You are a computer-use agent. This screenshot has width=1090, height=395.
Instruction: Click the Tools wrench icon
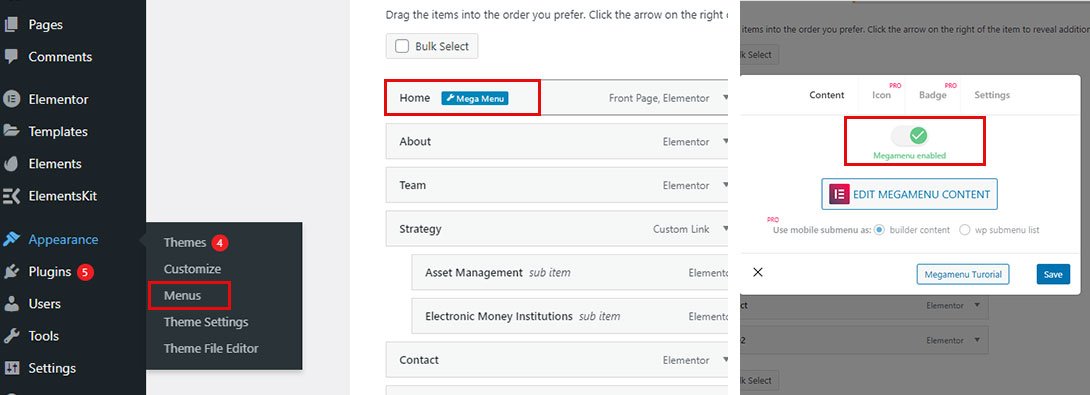[x=11, y=336]
